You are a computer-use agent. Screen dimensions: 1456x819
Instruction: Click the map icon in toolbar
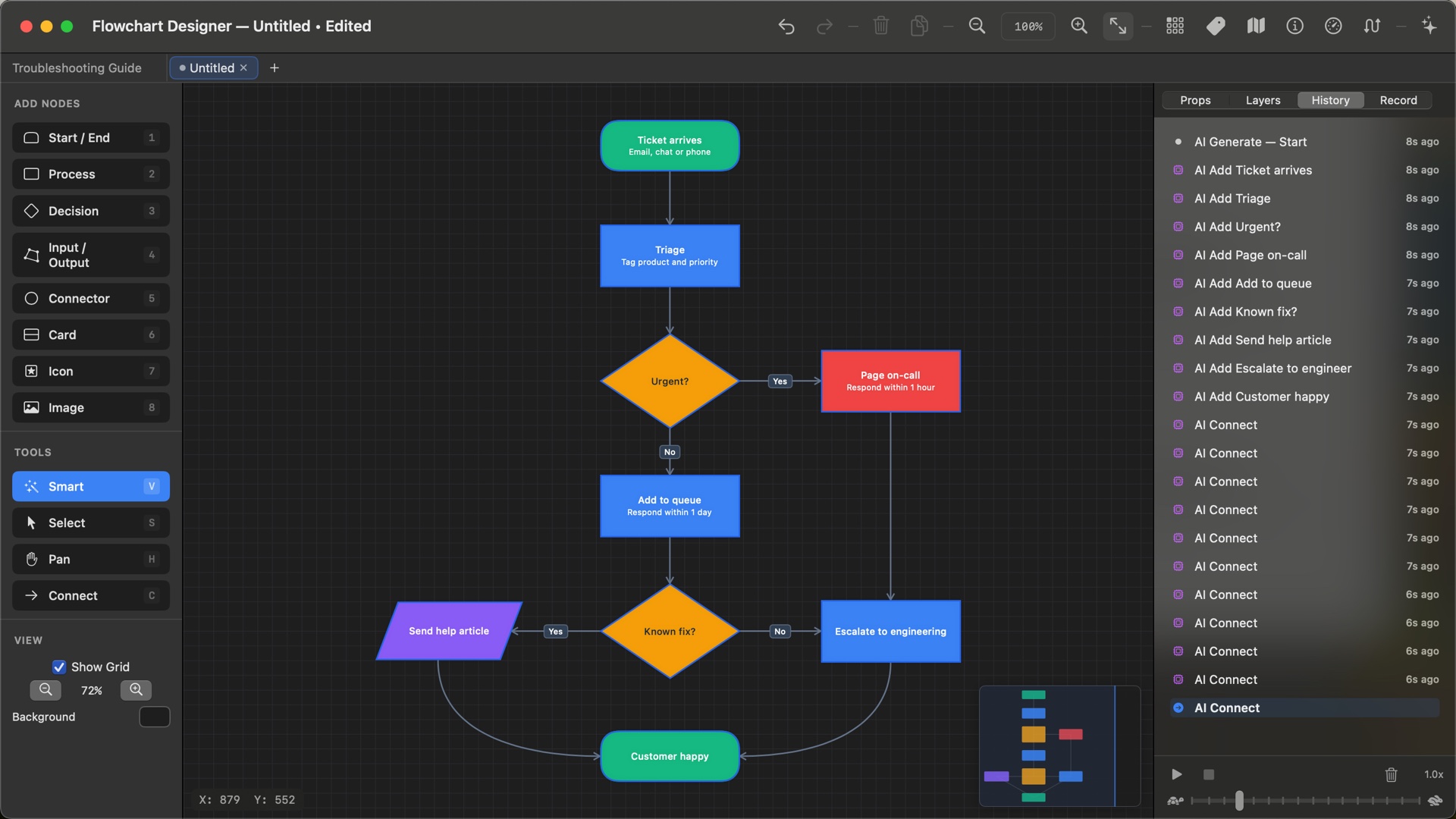click(x=1256, y=26)
